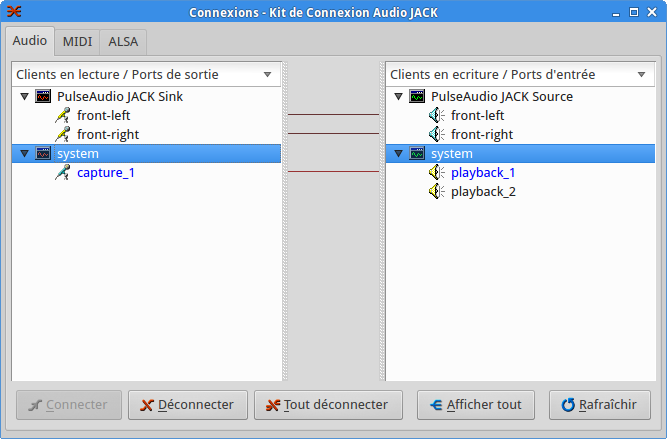Click the PulseAudio JACK Sink client icon

[x=43, y=97]
